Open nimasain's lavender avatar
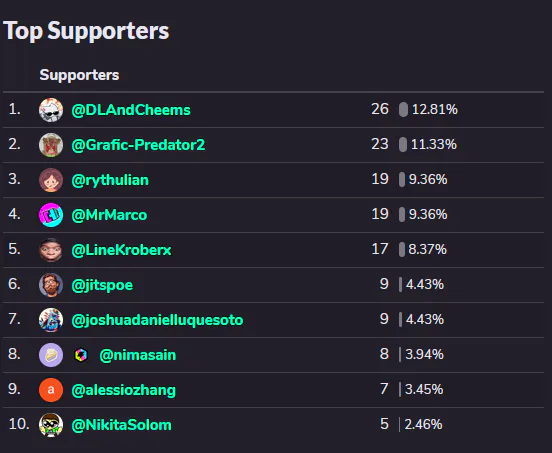552x453 pixels. 51,355
